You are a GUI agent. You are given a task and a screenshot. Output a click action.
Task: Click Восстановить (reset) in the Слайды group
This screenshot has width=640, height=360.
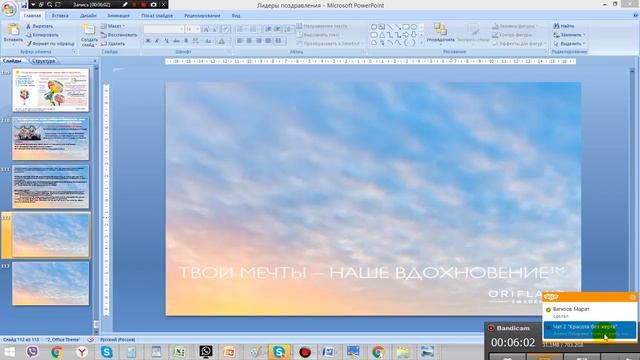tap(119, 35)
